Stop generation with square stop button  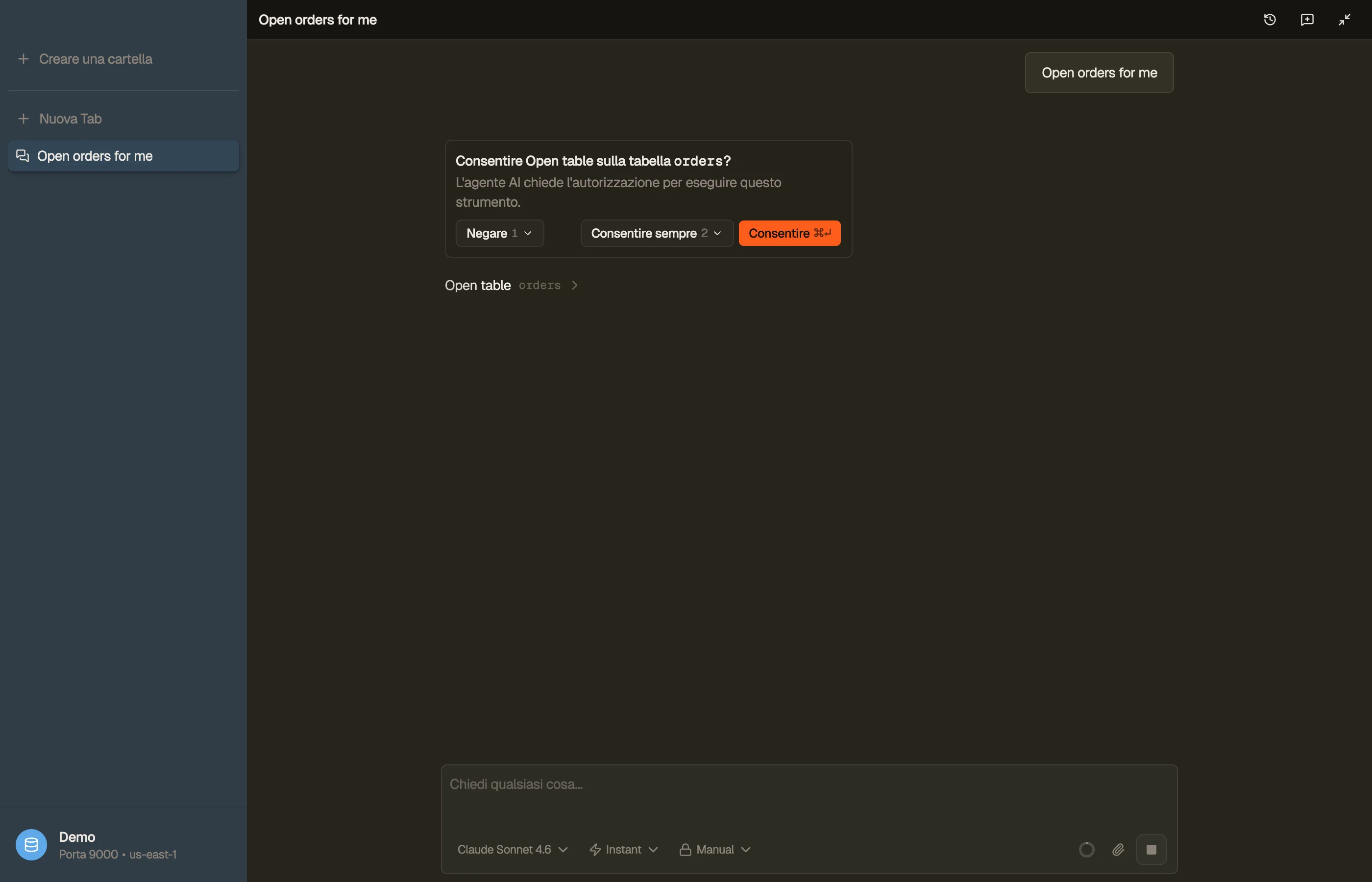coord(1151,849)
